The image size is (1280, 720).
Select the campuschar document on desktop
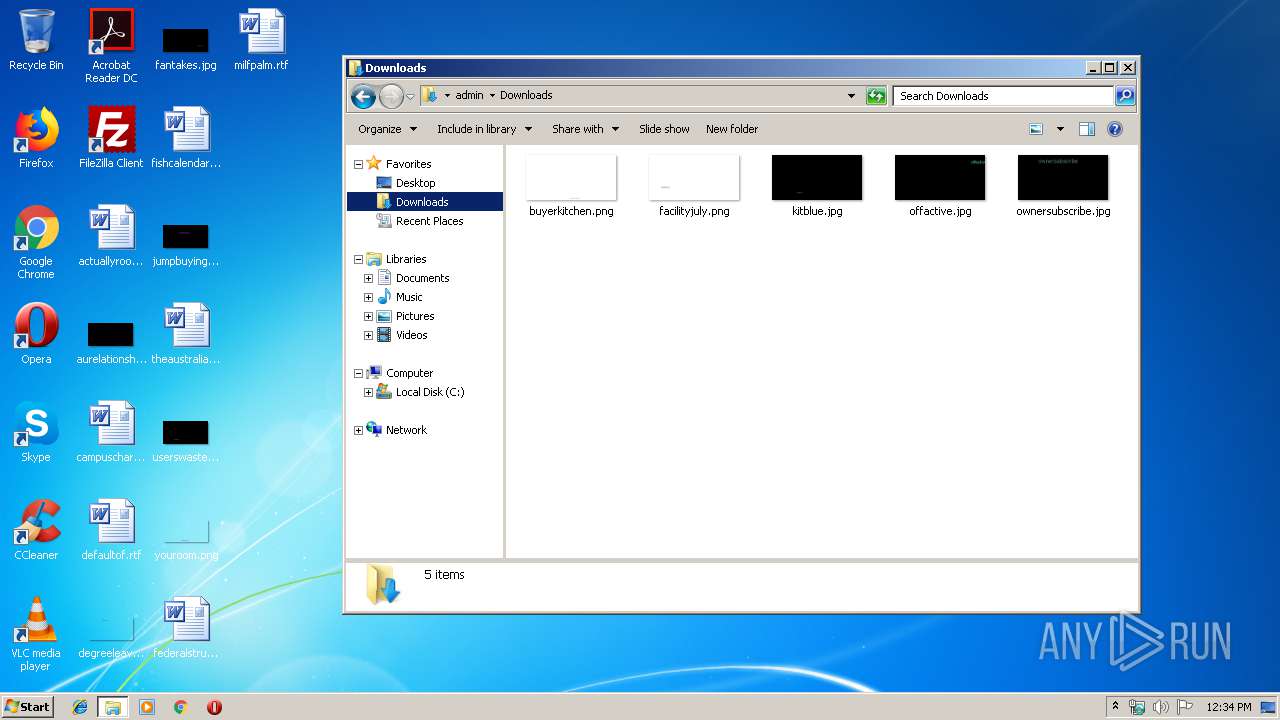coord(111,432)
